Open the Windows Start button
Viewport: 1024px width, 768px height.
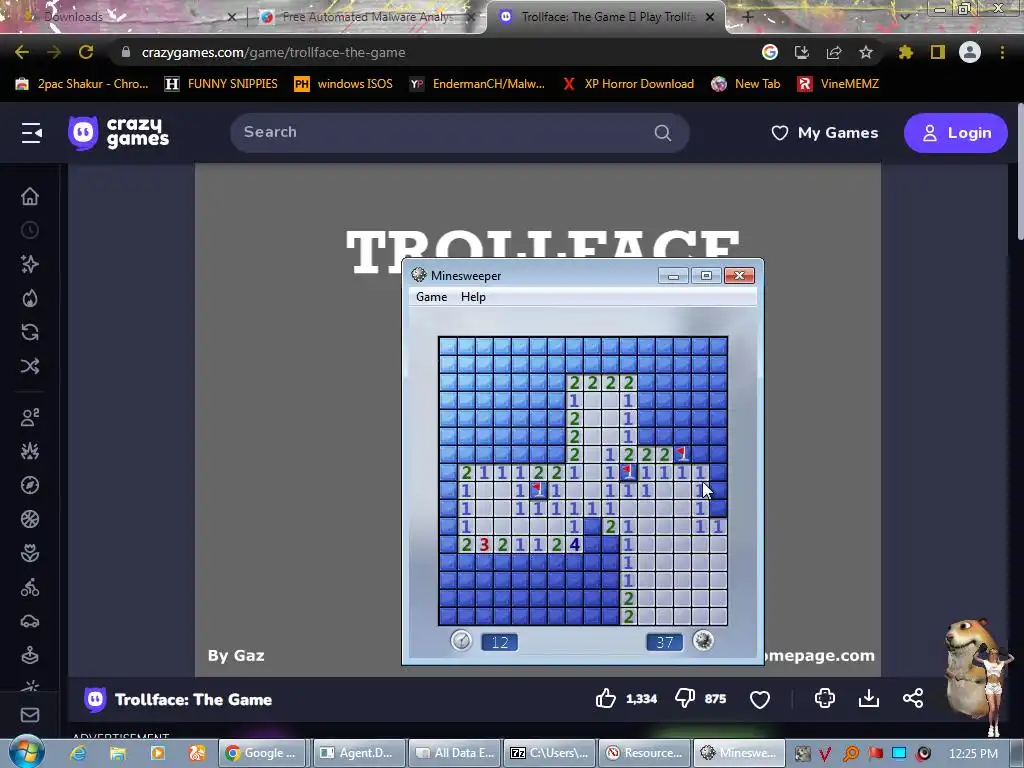click(26, 752)
